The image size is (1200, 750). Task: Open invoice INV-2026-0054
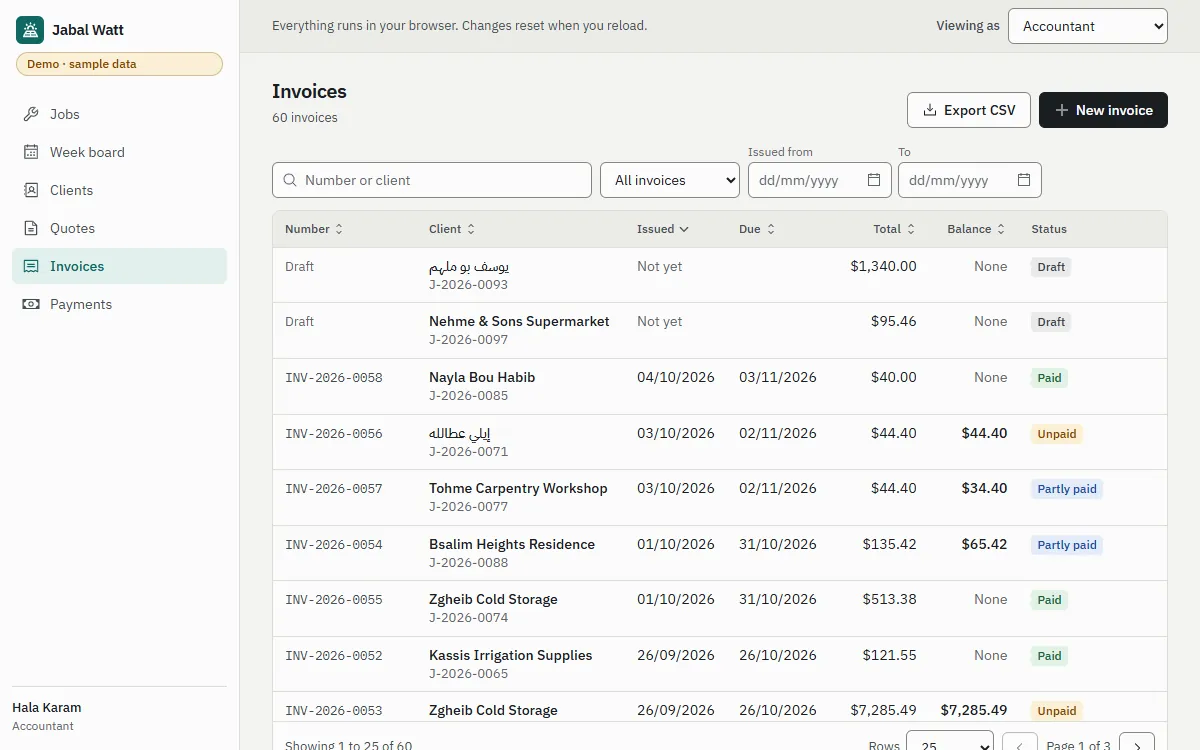point(334,545)
